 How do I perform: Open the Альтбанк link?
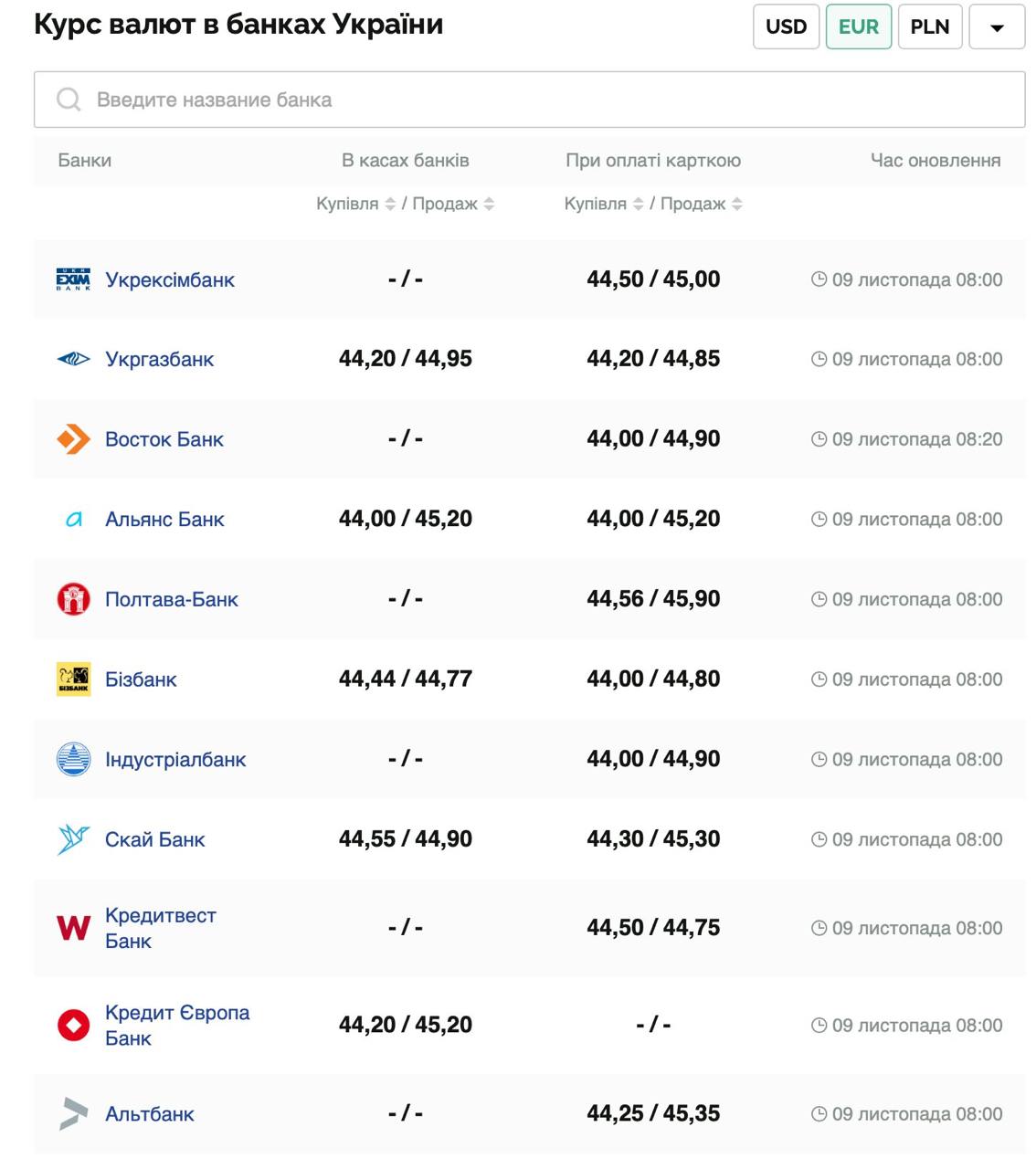coord(150,1114)
